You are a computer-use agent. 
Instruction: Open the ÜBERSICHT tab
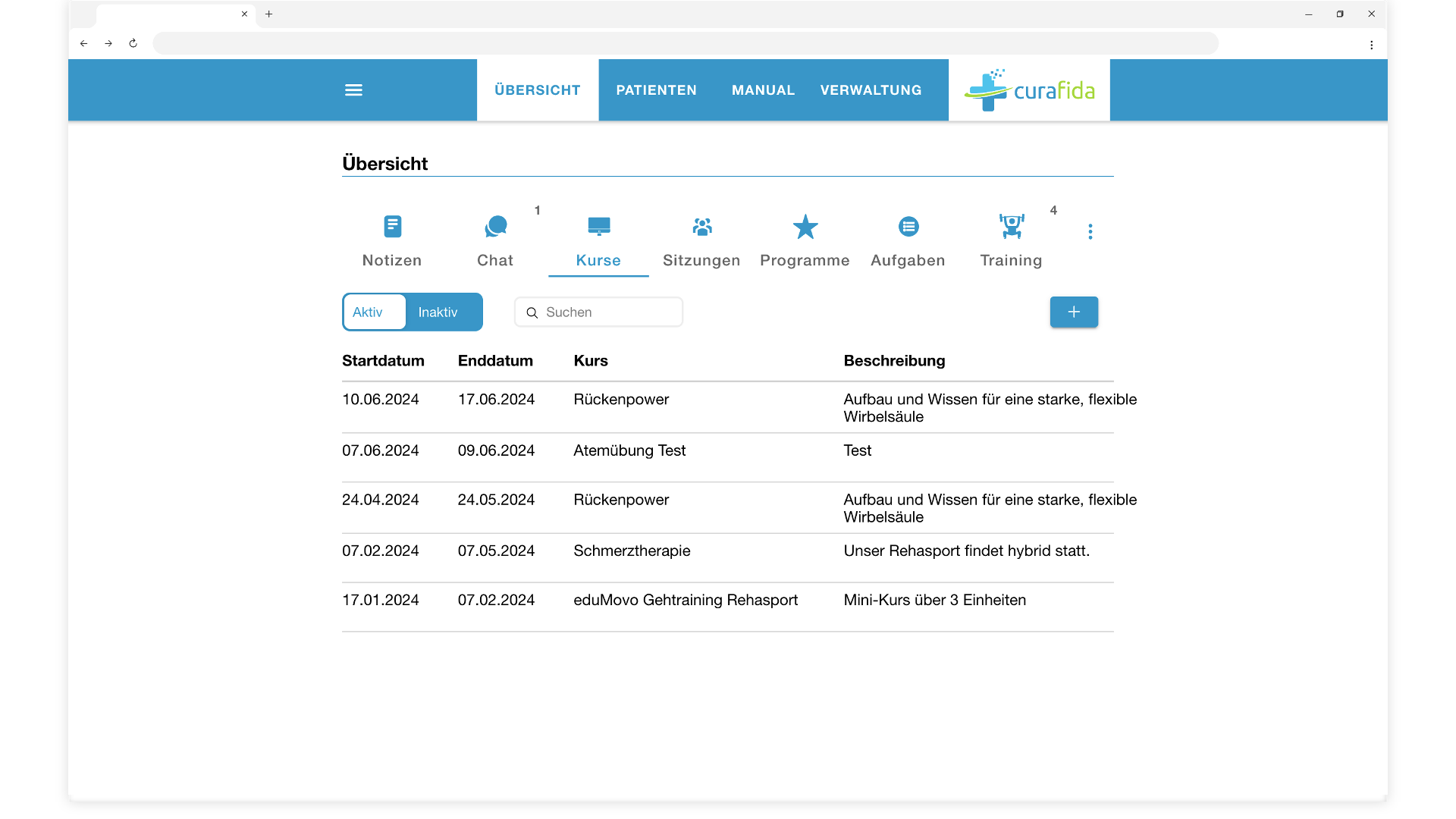click(538, 90)
